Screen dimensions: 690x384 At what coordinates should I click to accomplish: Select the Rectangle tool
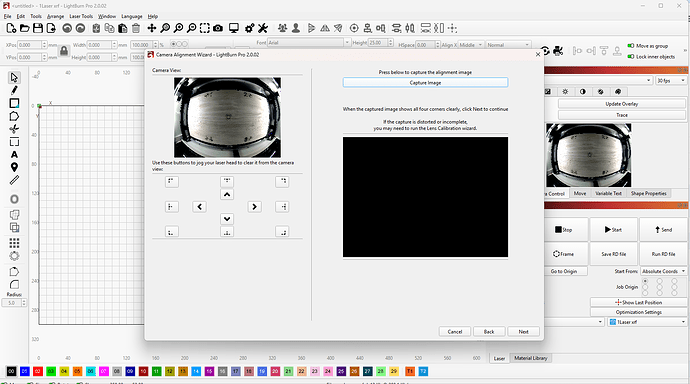14,103
